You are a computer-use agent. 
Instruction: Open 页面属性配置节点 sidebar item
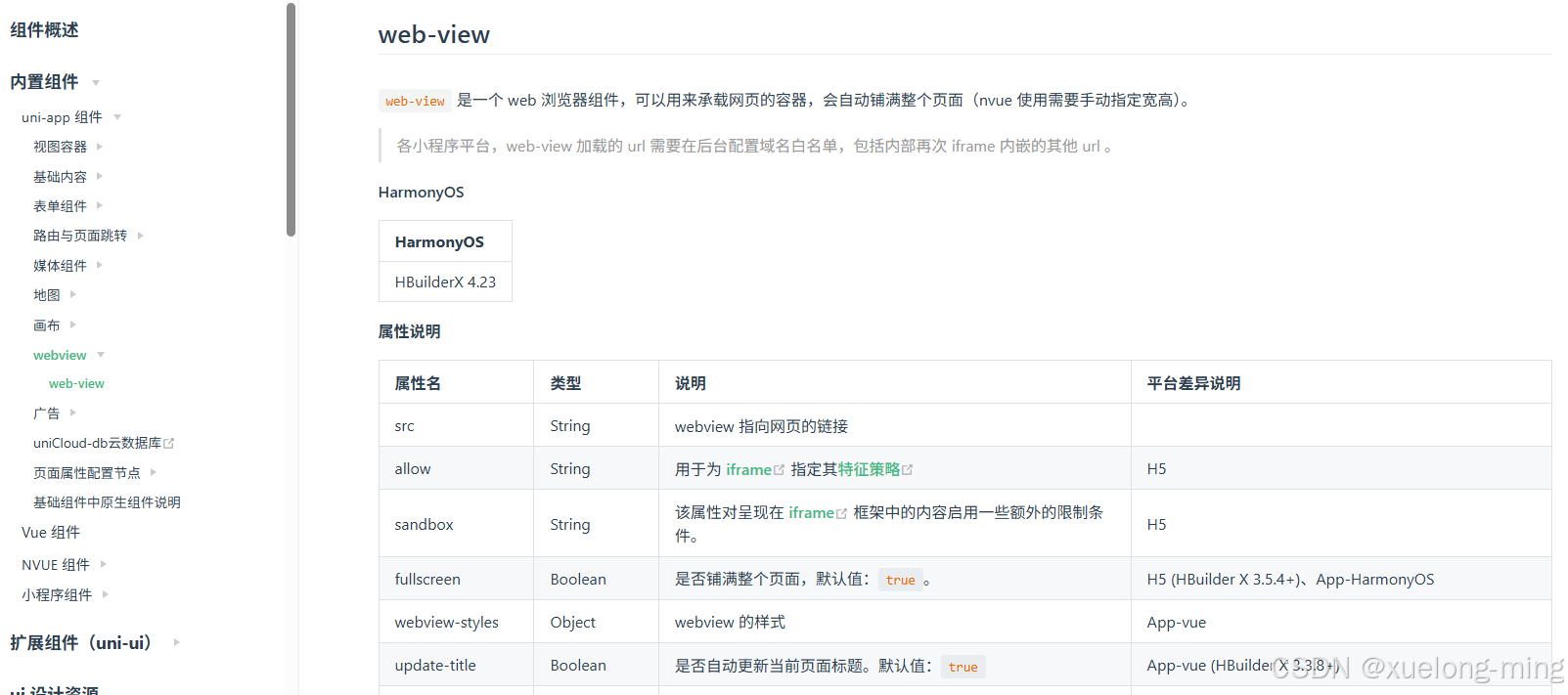click(x=87, y=473)
